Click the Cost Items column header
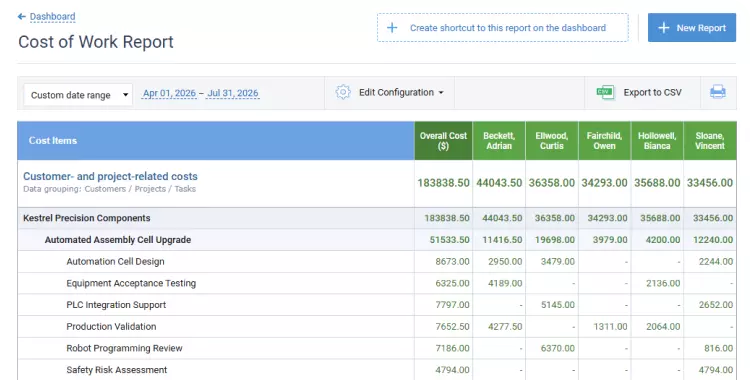Screen dimensions: 750x380 (x=216, y=141)
